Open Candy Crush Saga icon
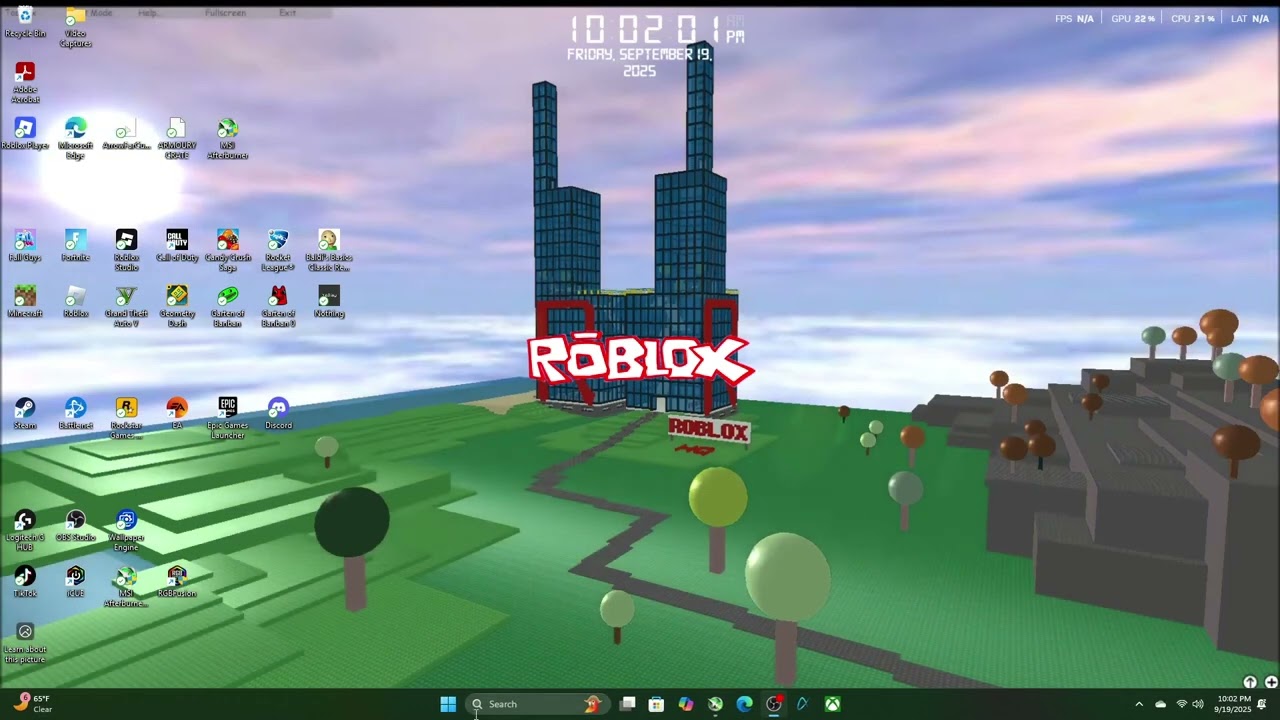 (228, 250)
